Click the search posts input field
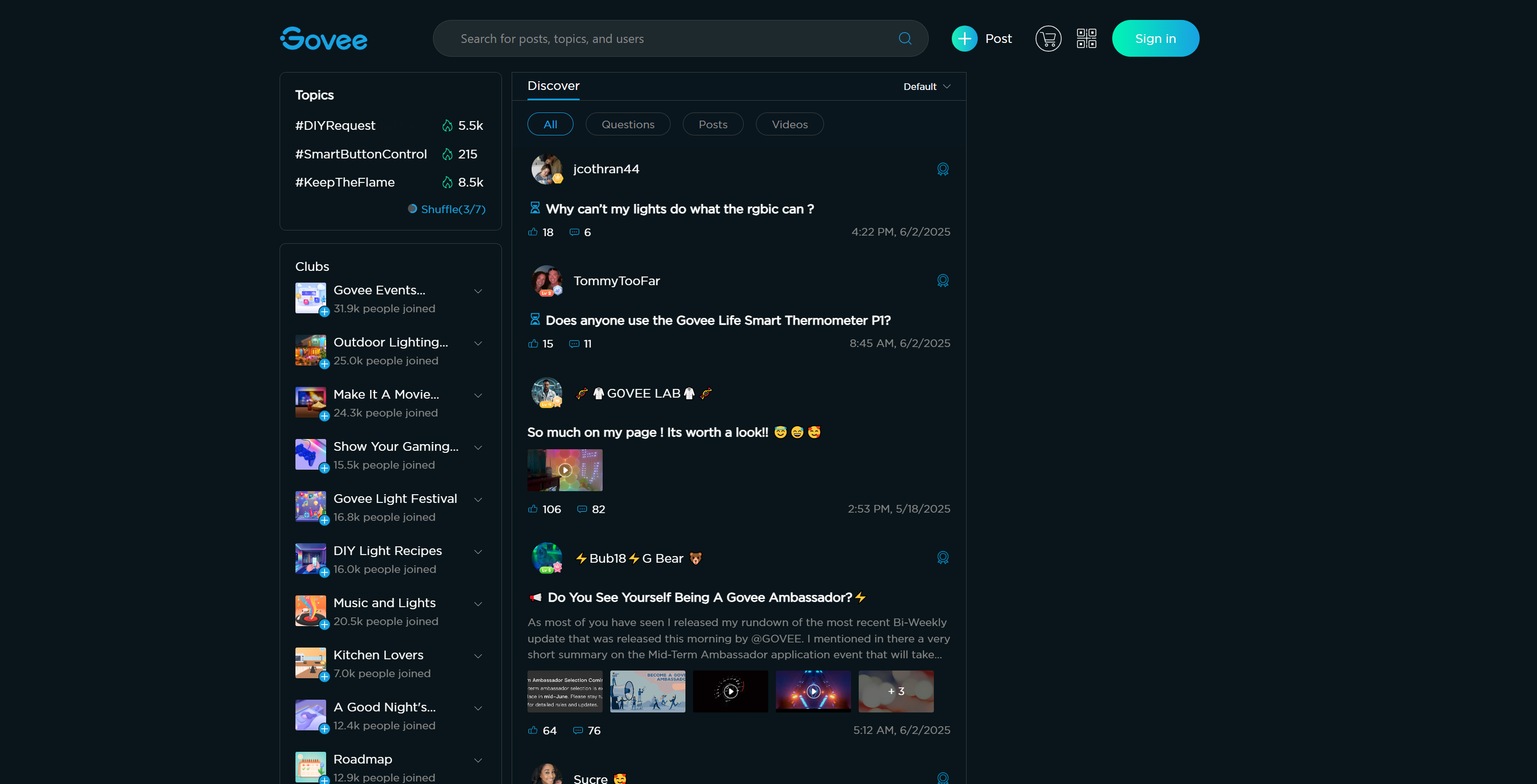This screenshot has height=784, width=1537. tap(680, 39)
